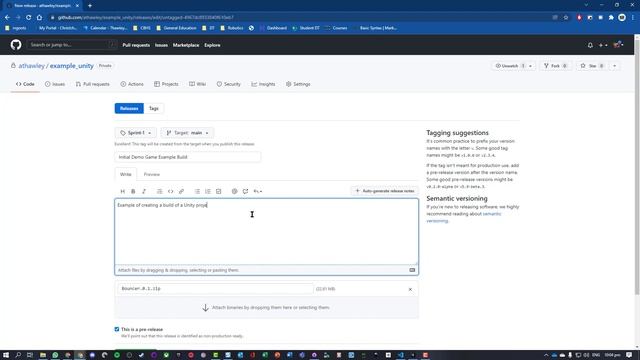
Task: Click the release title input field
Action: coord(188,157)
